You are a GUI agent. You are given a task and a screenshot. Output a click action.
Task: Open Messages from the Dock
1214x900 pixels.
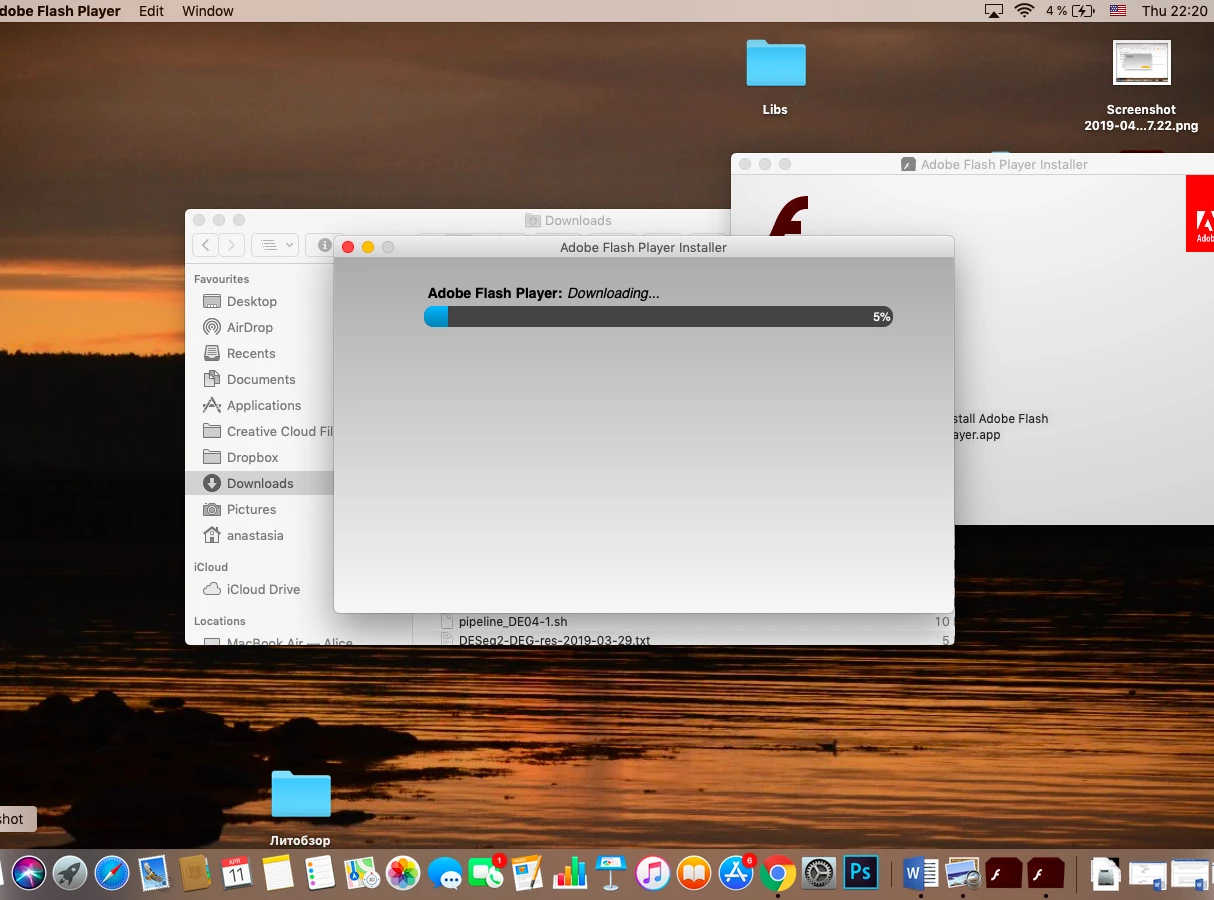click(x=445, y=873)
